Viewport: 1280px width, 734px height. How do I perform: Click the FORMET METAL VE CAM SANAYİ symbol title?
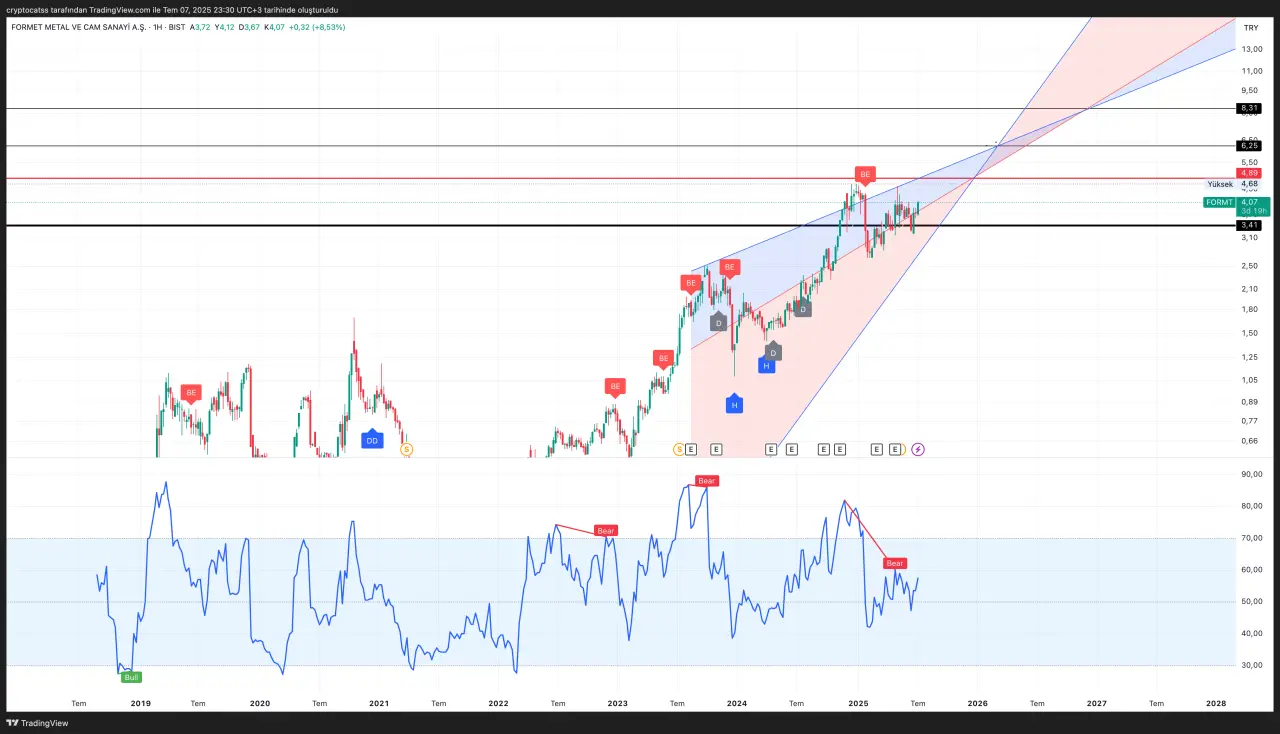[x=84, y=27]
